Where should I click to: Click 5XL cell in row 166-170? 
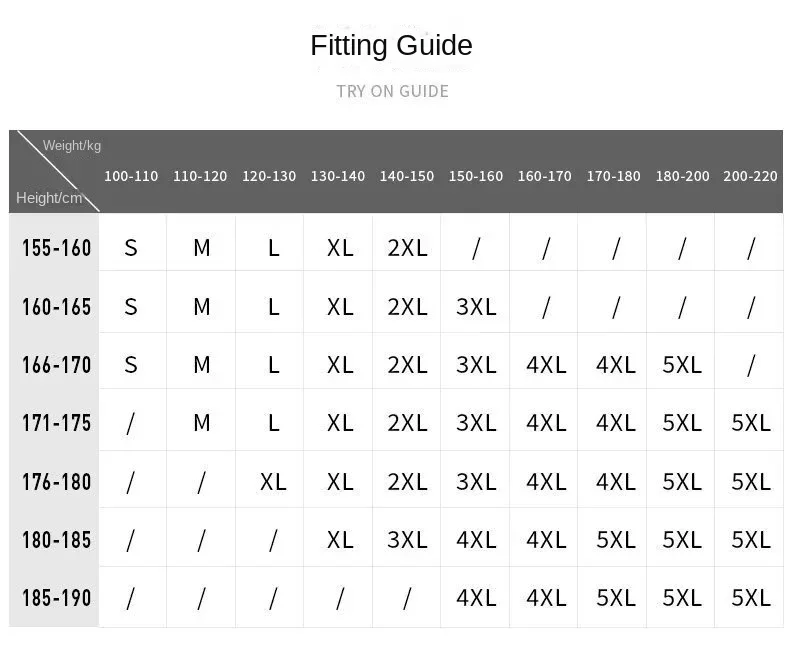click(682, 365)
